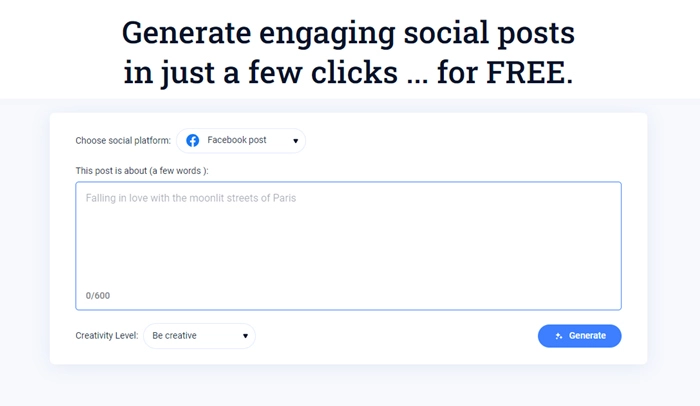This screenshot has width=700, height=406.
Task: Click the sparkle icon on Generate button
Action: point(559,336)
